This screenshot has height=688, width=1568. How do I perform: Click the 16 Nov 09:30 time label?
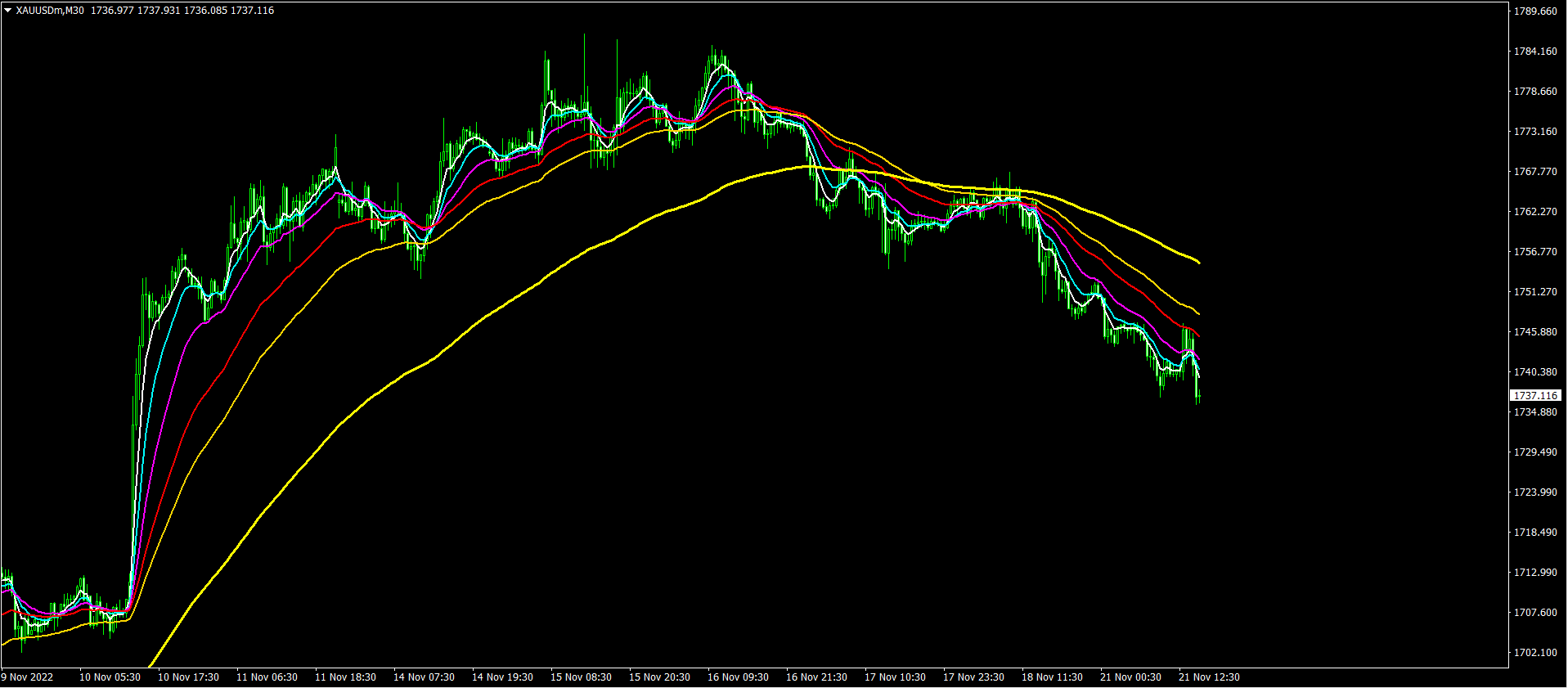click(x=738, y=677)
